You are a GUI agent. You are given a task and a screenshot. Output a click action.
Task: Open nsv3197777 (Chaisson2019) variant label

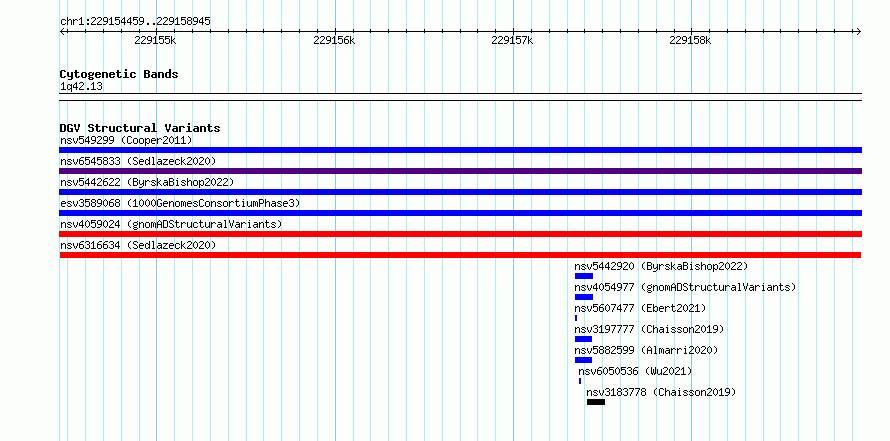(649, 329)
